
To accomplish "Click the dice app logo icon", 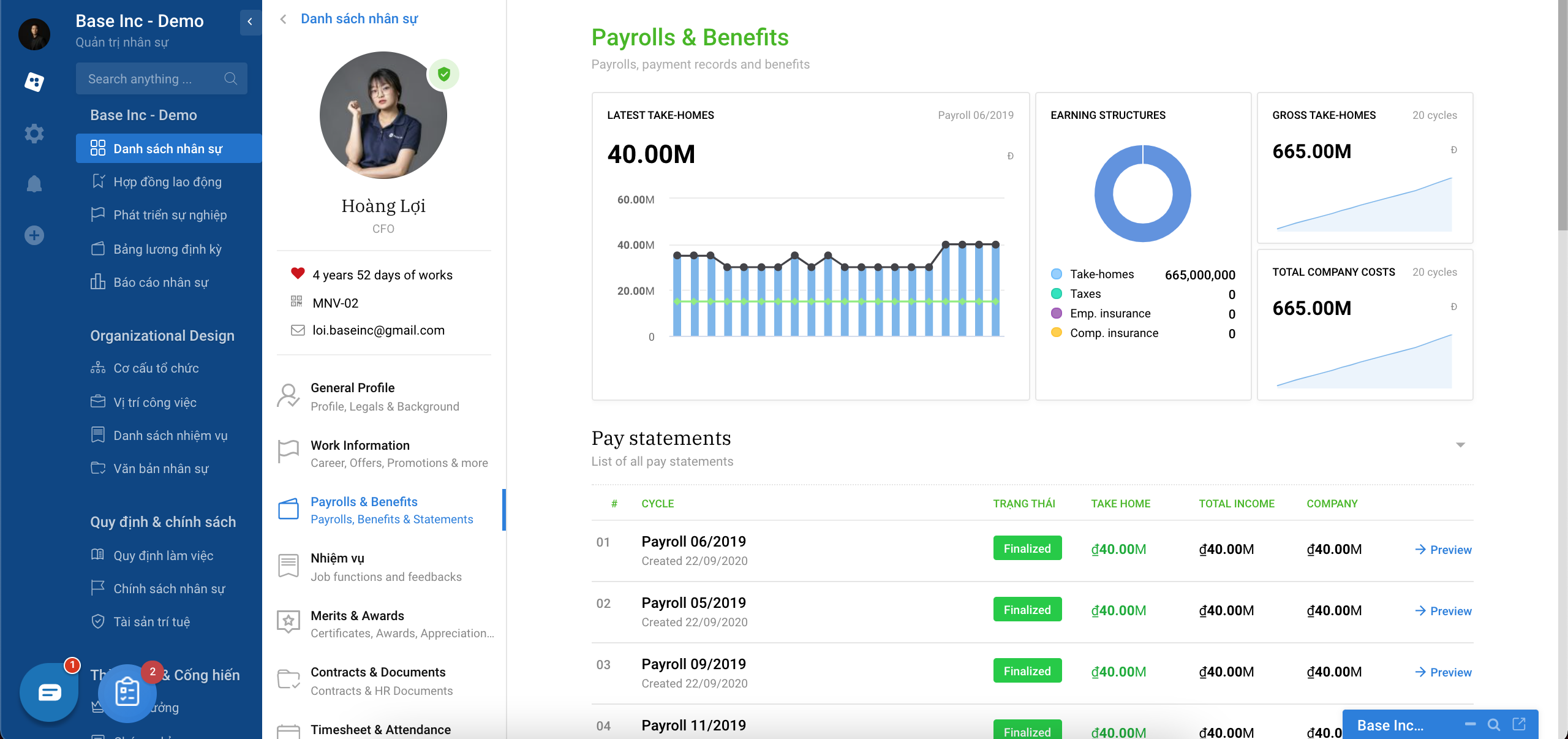I will (x=34, y=81).
